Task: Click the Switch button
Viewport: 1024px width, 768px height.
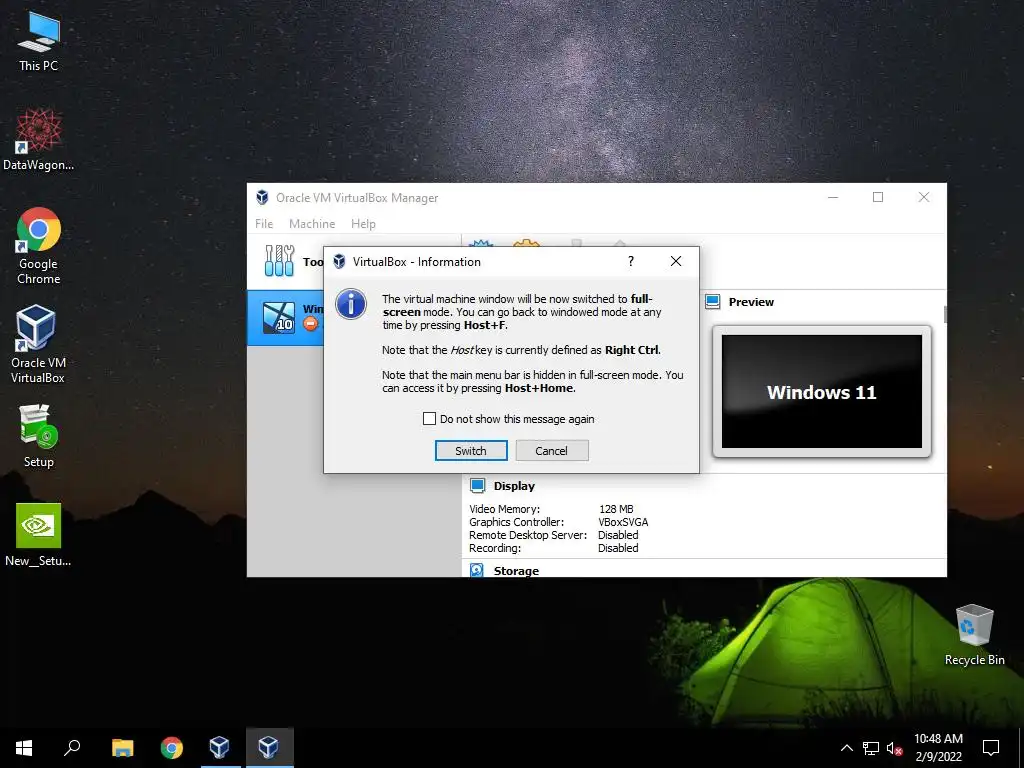Action: 471,451
